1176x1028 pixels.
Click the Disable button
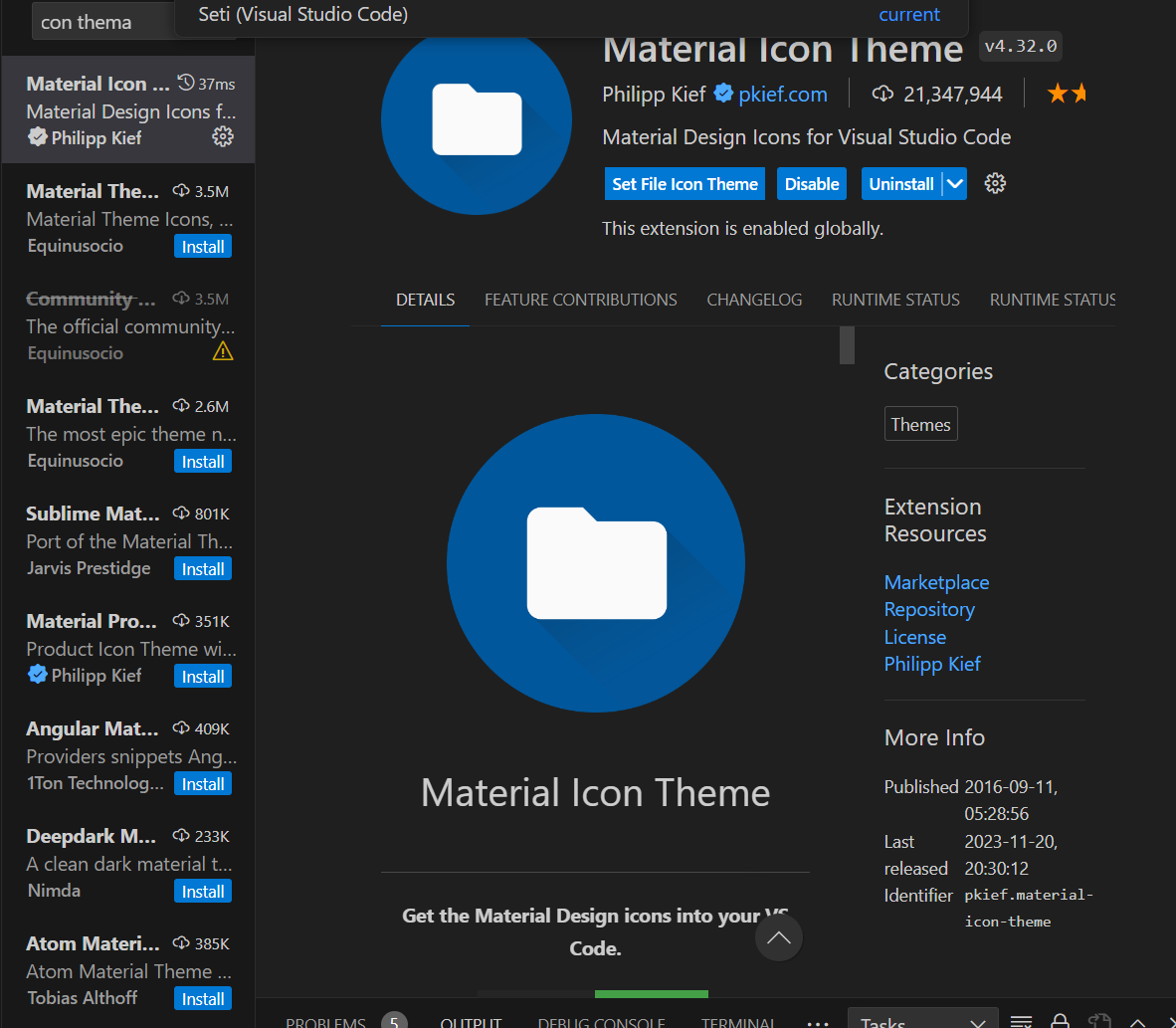point(812,184)
